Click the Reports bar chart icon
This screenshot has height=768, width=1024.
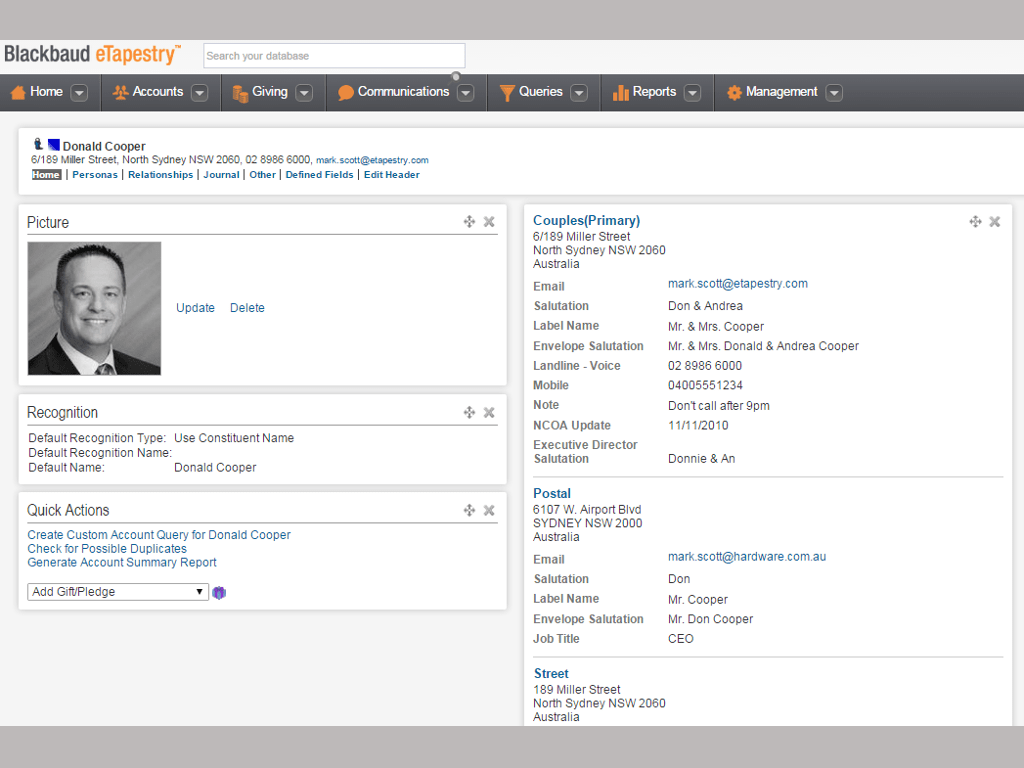coord(620,92)
